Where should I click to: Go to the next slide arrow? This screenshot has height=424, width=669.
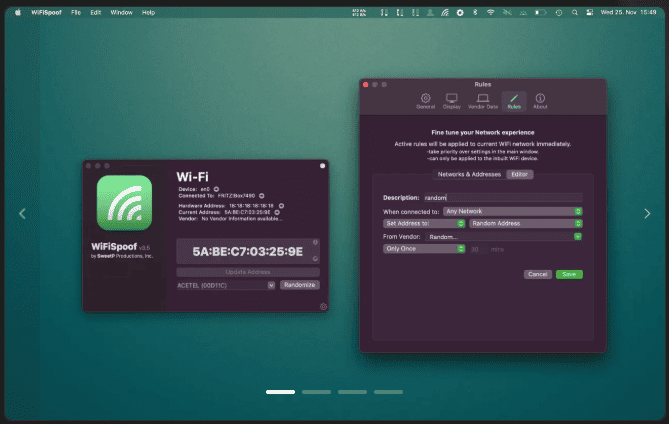click(x=647, y=213)
